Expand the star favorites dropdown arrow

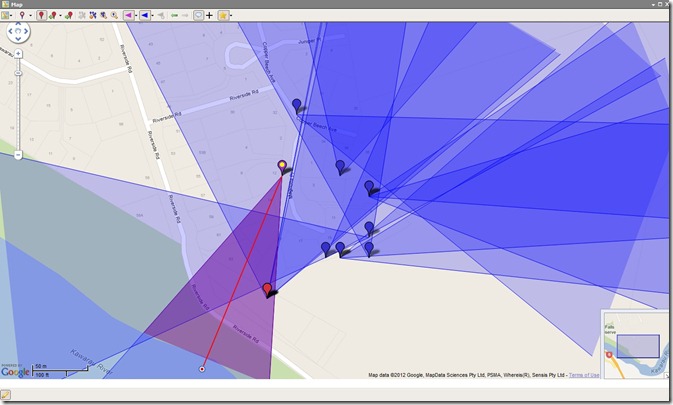tap(231, 15)
